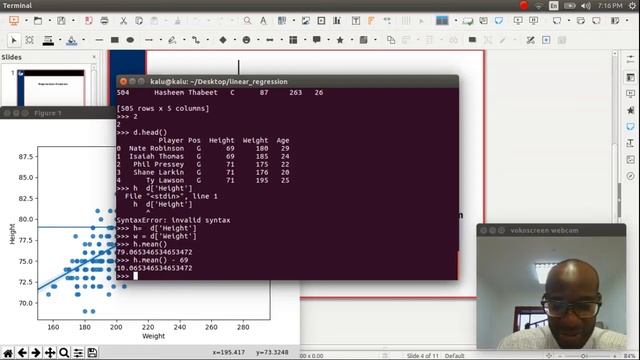The image size is (640, 360).
Task: Insert a chart into the slide
Action: point(337,20)
